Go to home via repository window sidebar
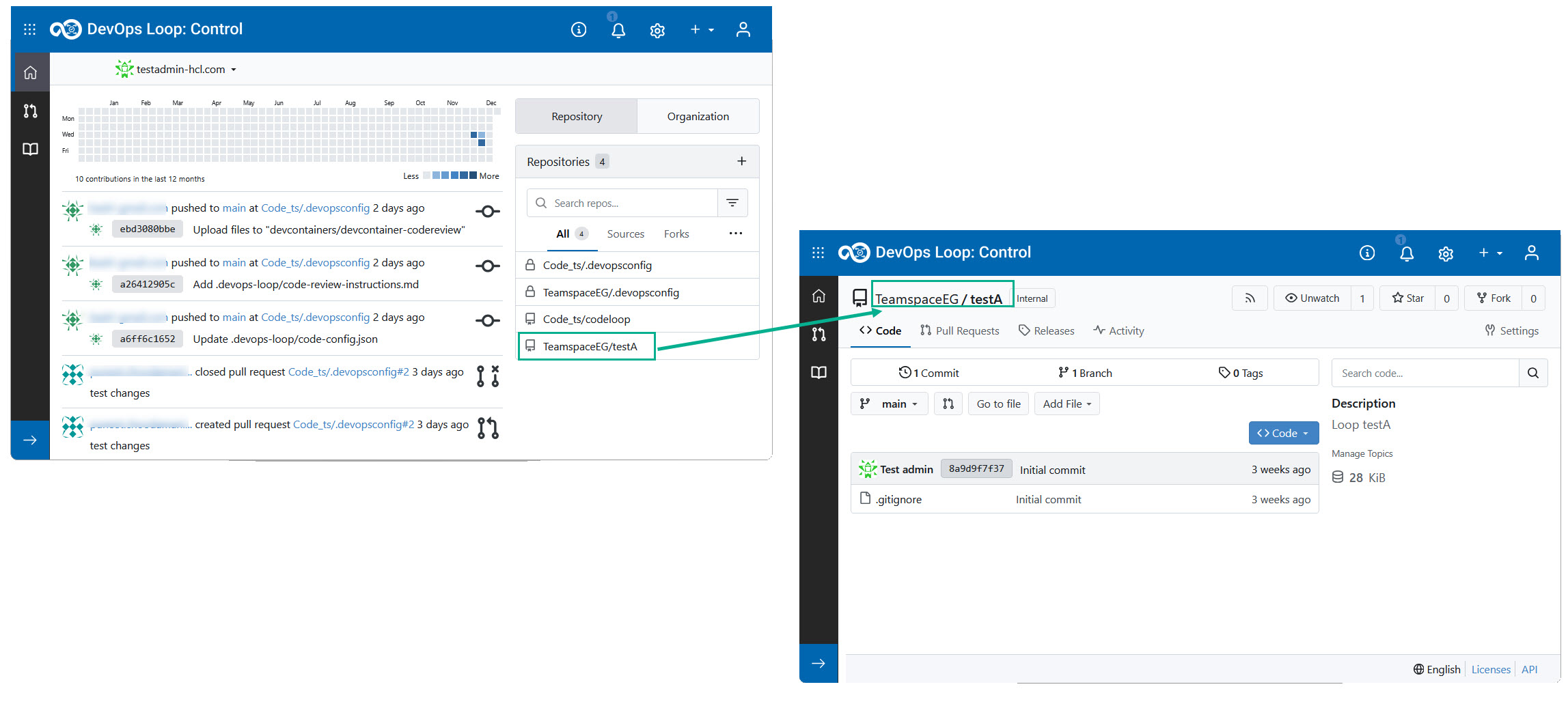The height and width of the screenshot is (704, 1568). click(x=819, y=296)
